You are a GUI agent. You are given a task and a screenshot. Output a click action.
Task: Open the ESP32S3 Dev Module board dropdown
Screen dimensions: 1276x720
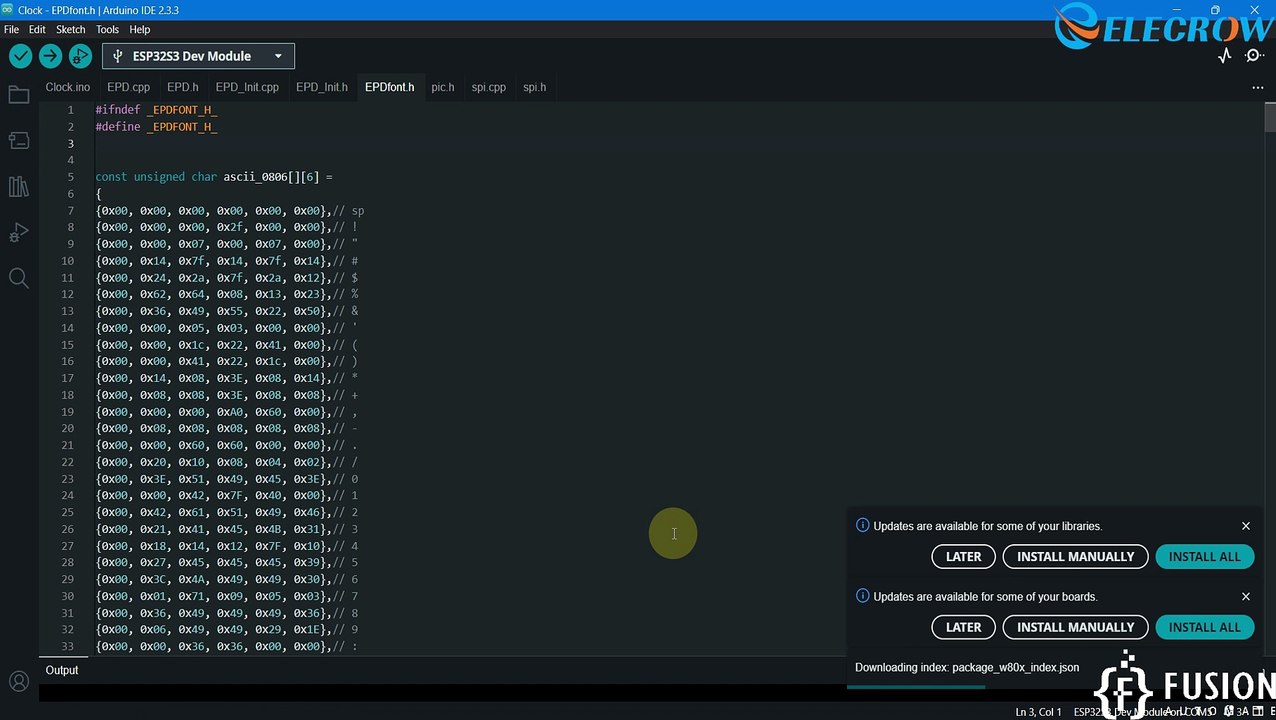[198, 56]
